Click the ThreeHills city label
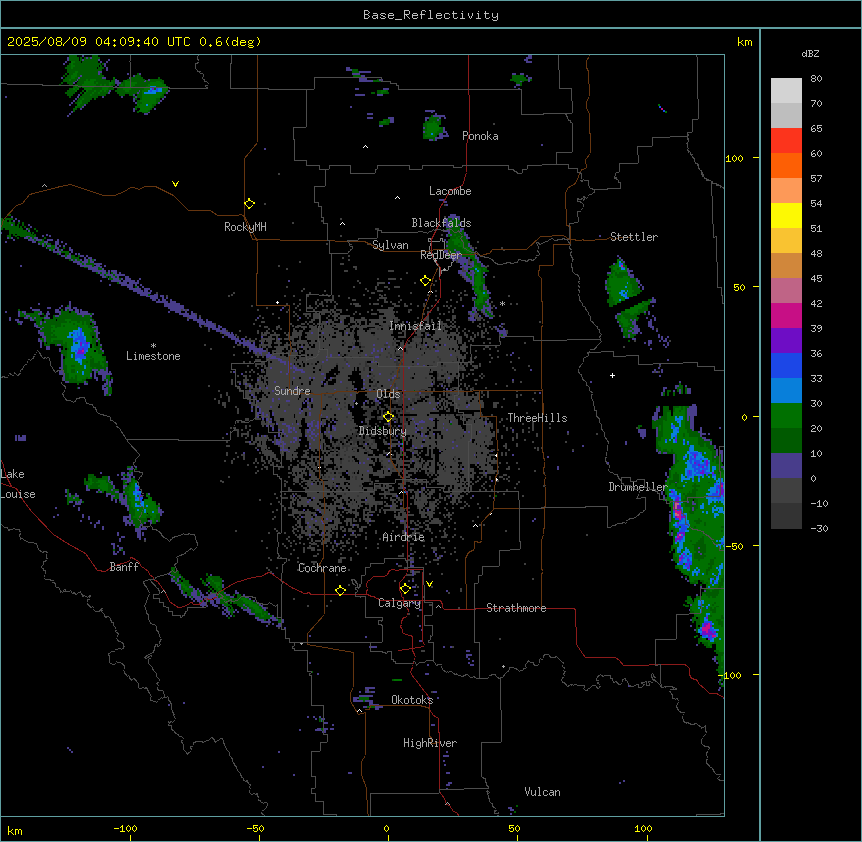The image size is (862, 842). (537, 418)
